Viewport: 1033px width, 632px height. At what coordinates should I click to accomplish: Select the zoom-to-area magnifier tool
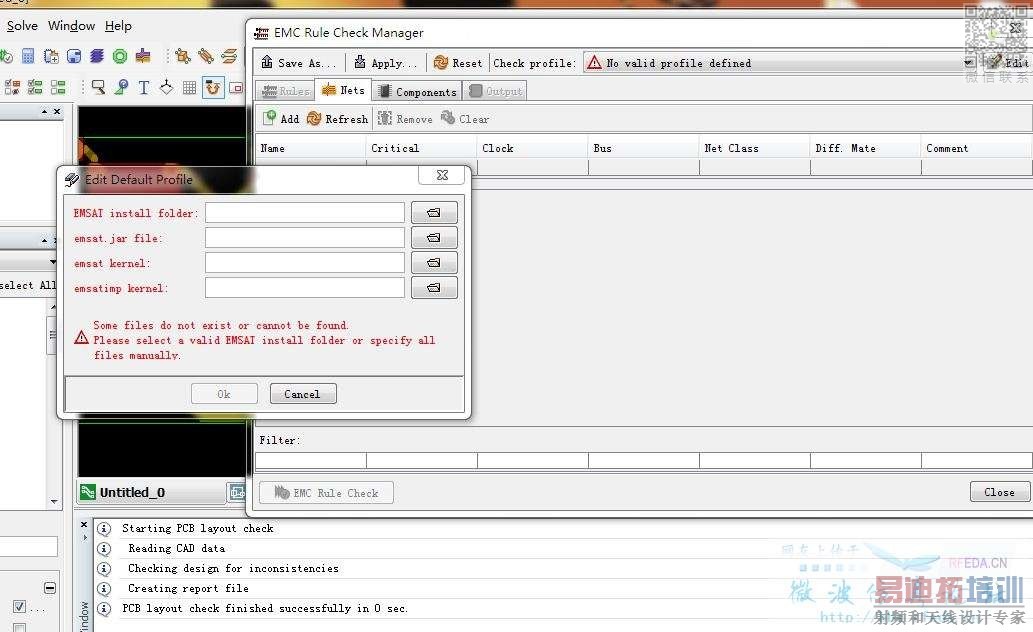[99, 87]
